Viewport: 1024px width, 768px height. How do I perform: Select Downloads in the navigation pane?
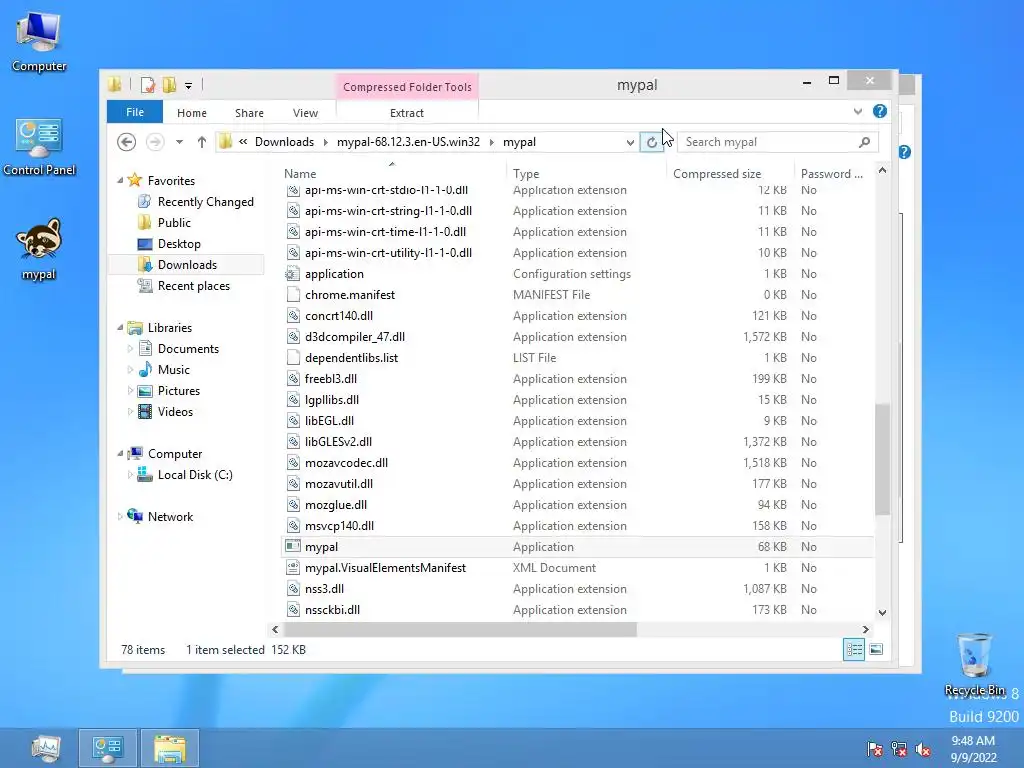pos(187,264)
